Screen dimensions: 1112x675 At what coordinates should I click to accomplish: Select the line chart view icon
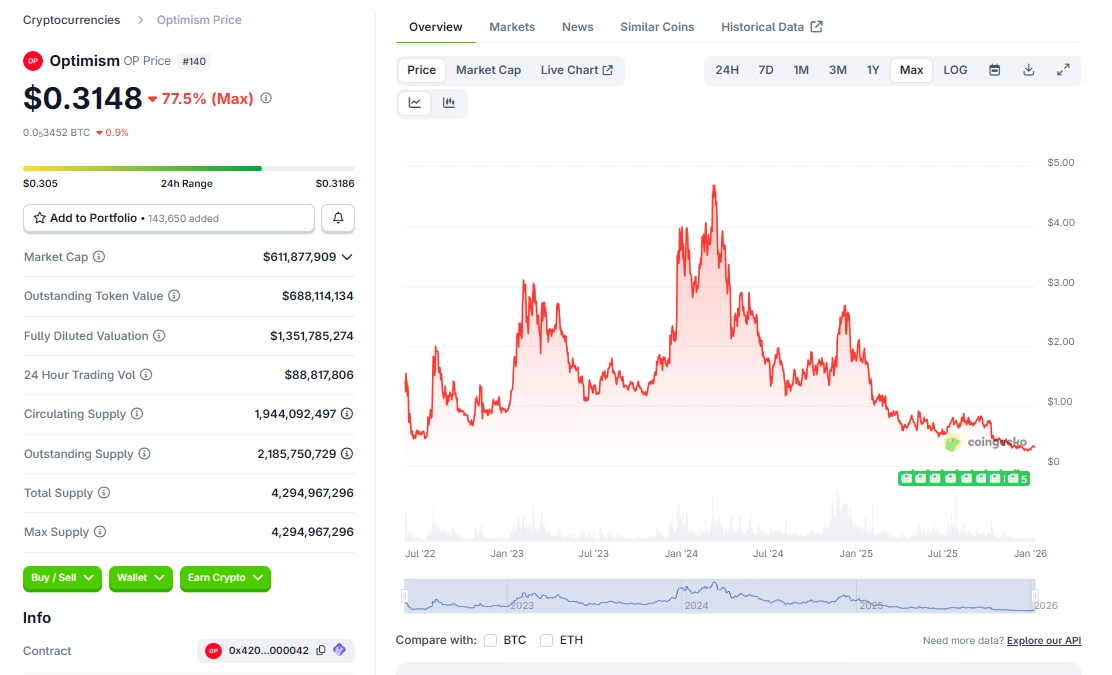pyautogui.click(x=414, y=103)
